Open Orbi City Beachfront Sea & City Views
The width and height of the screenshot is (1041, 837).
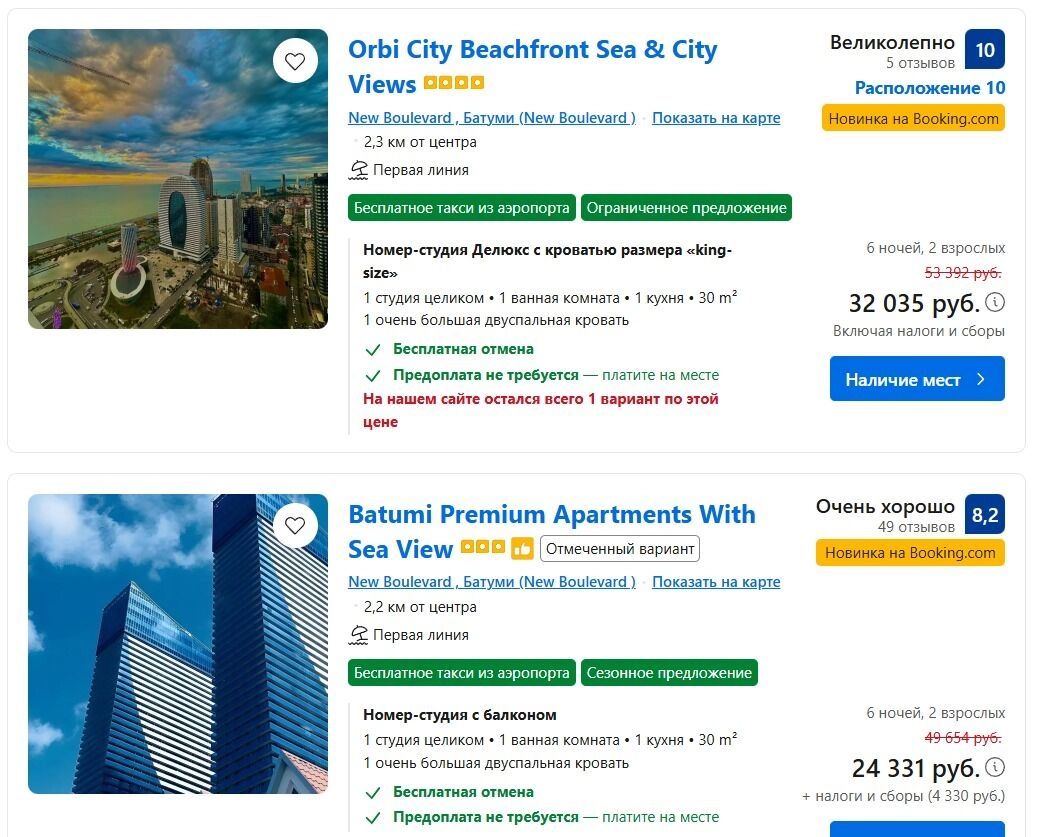point(532,50)
